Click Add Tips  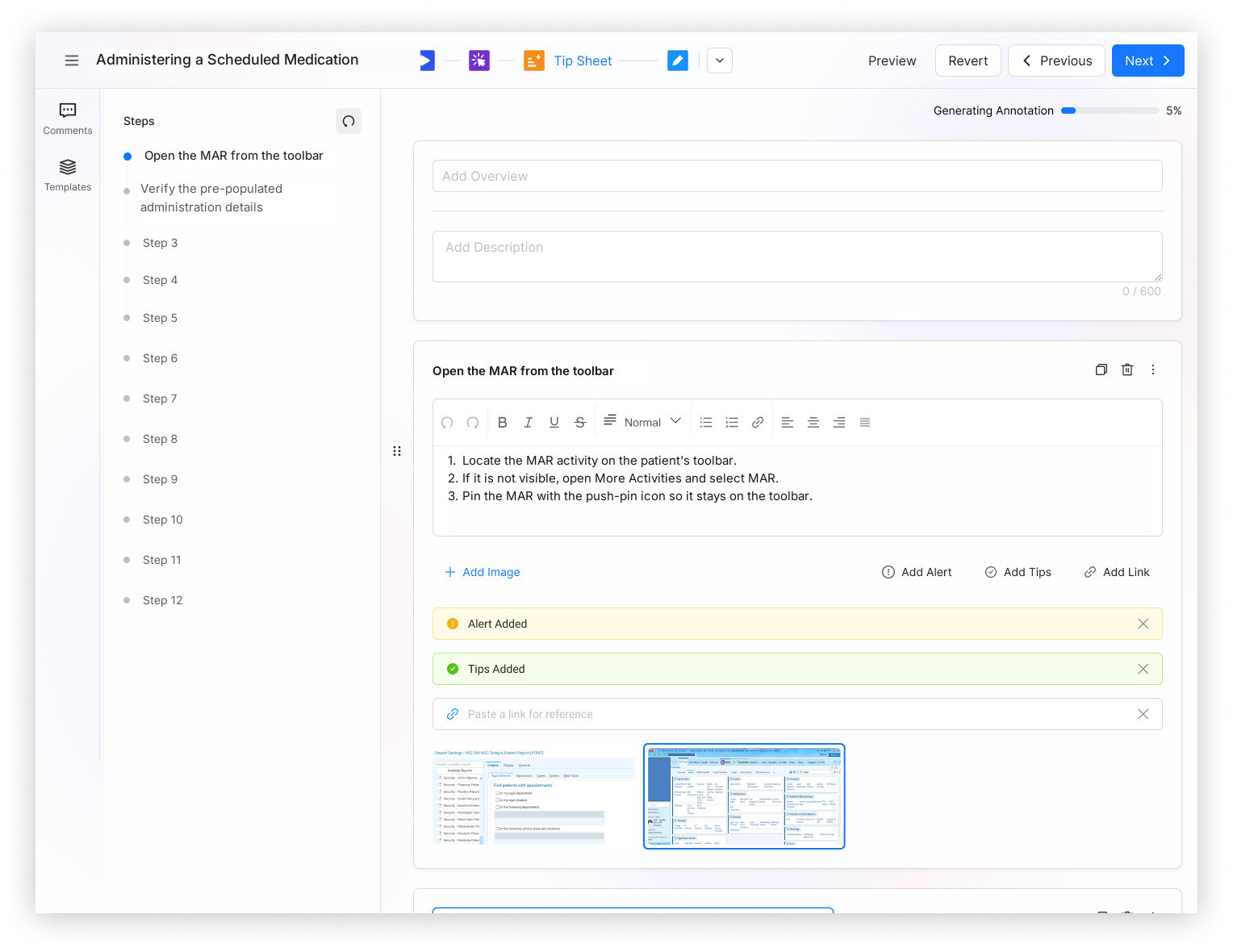click(x=1018, y=572)
